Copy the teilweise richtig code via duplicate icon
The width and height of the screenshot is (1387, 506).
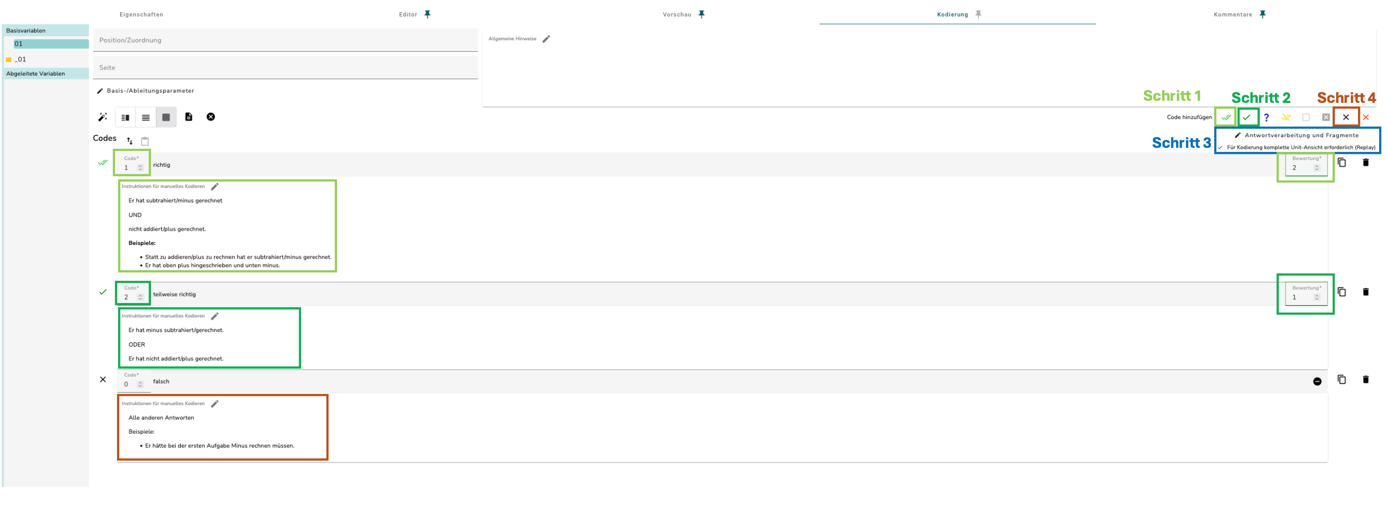coord(1342,292)
